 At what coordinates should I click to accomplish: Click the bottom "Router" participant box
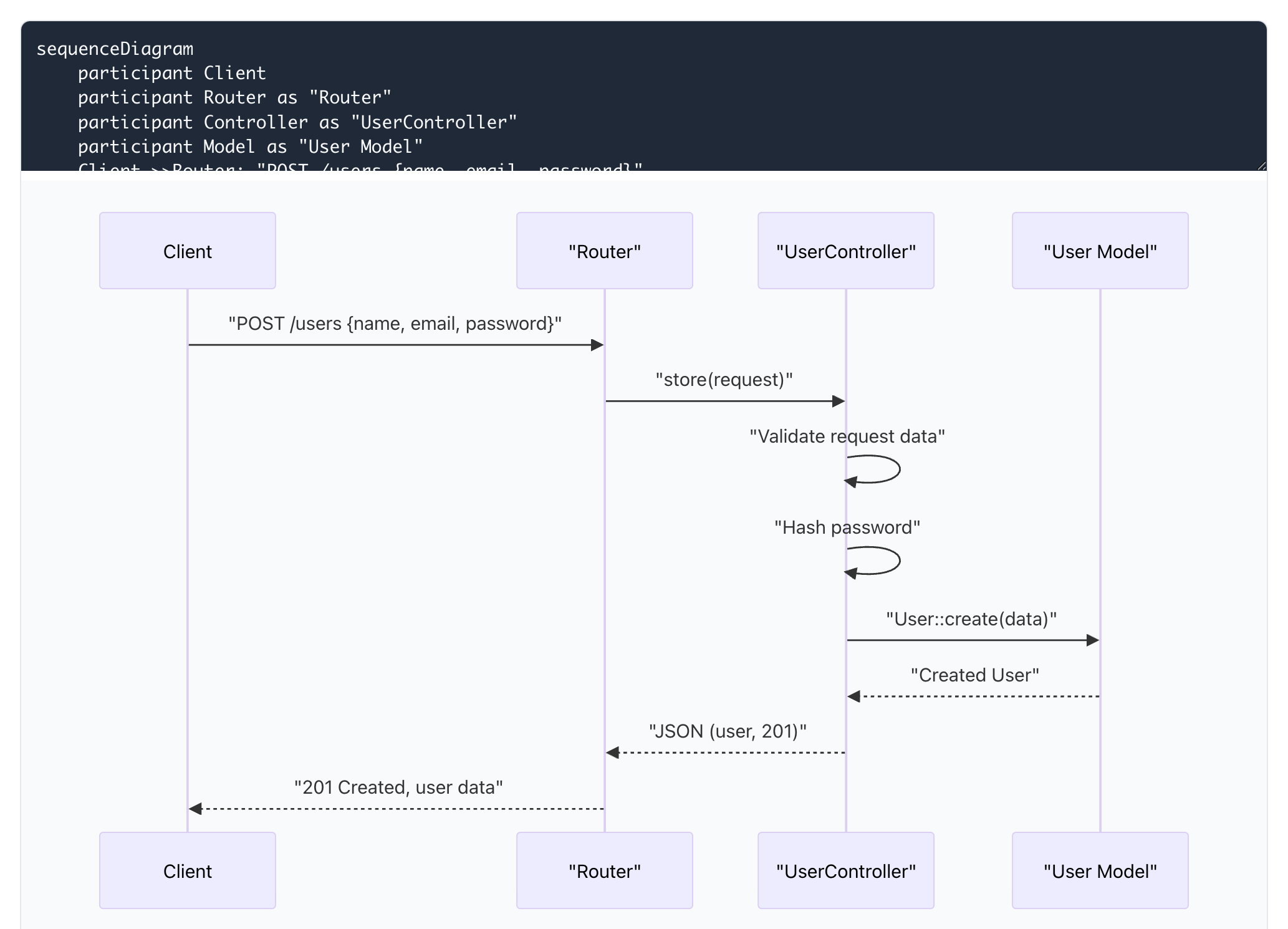[x=604, y=870]
